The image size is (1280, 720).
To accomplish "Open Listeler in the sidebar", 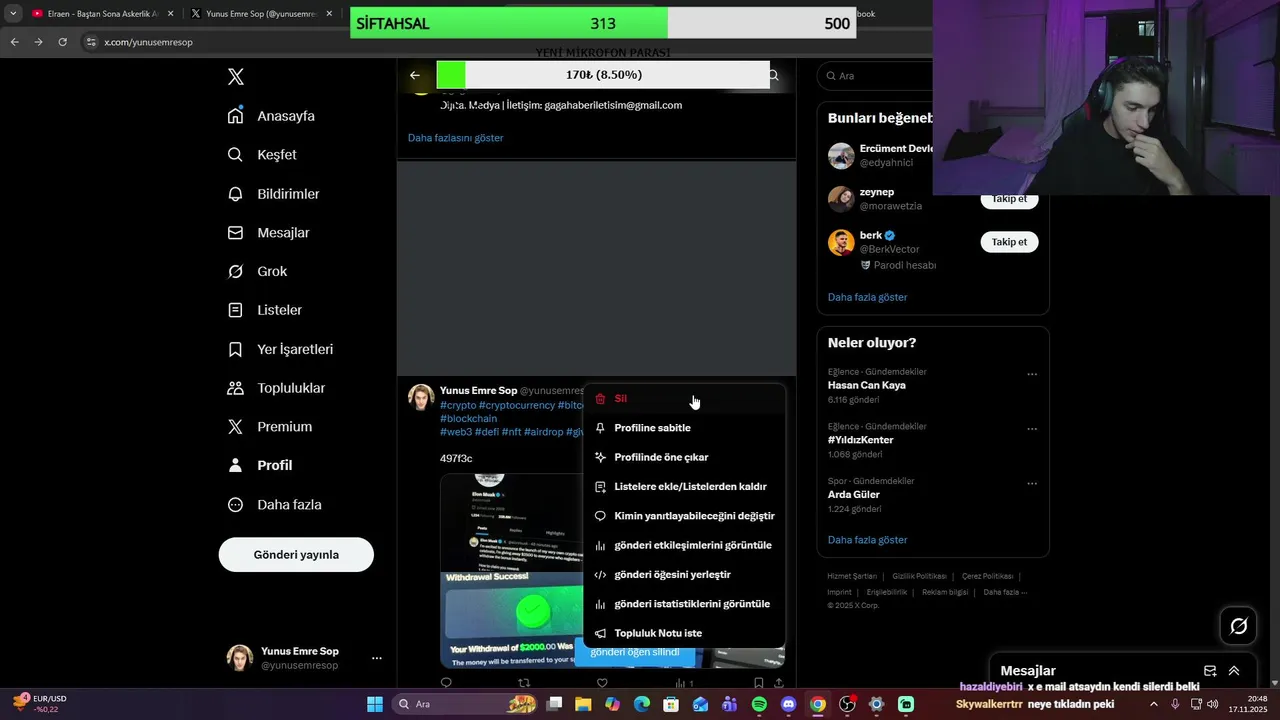I will [x=265, y=310].
